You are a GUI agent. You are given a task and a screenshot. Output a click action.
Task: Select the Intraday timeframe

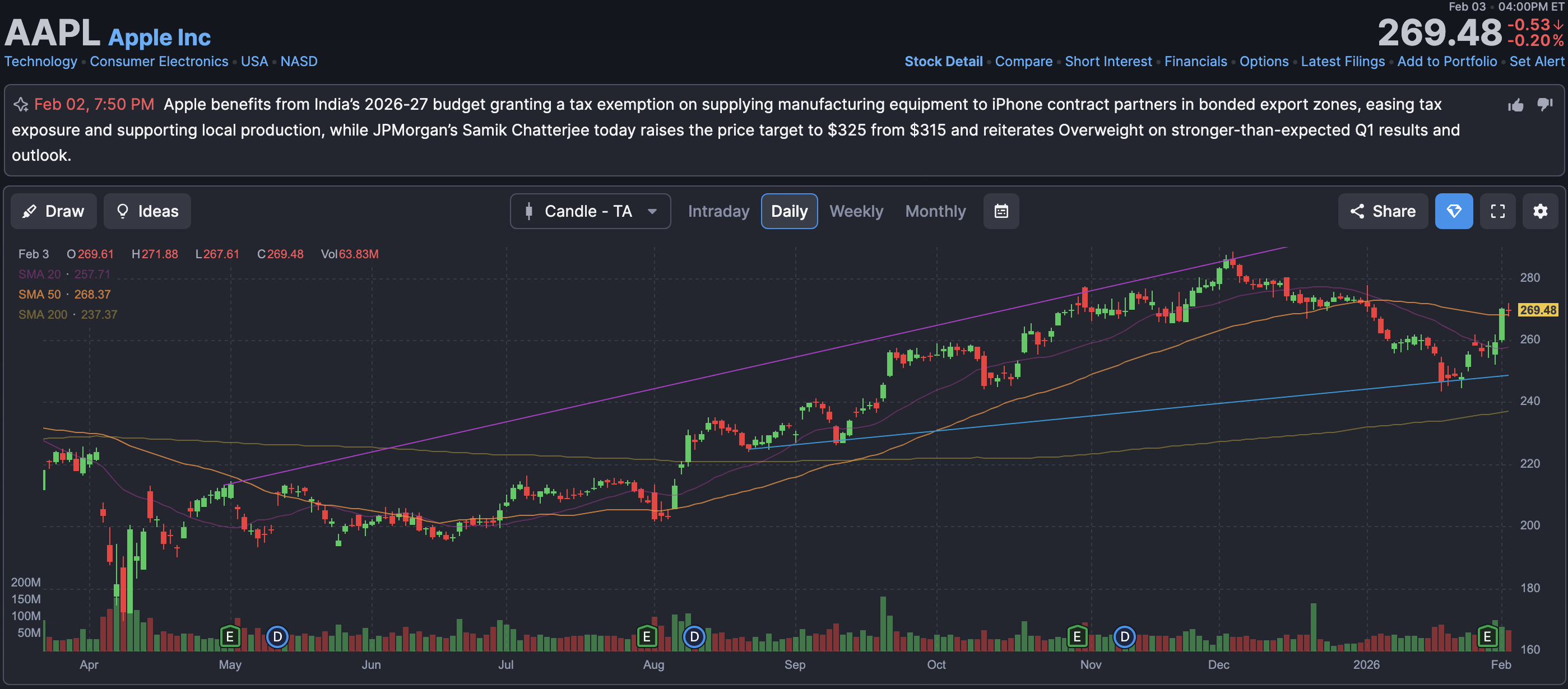tap(718, 211)
